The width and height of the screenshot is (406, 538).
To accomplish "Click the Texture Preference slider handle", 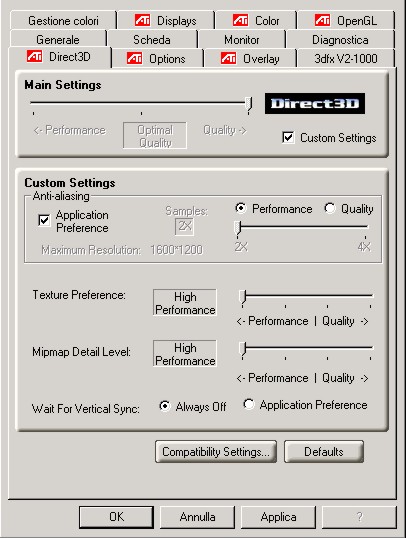I will [243, 297].
